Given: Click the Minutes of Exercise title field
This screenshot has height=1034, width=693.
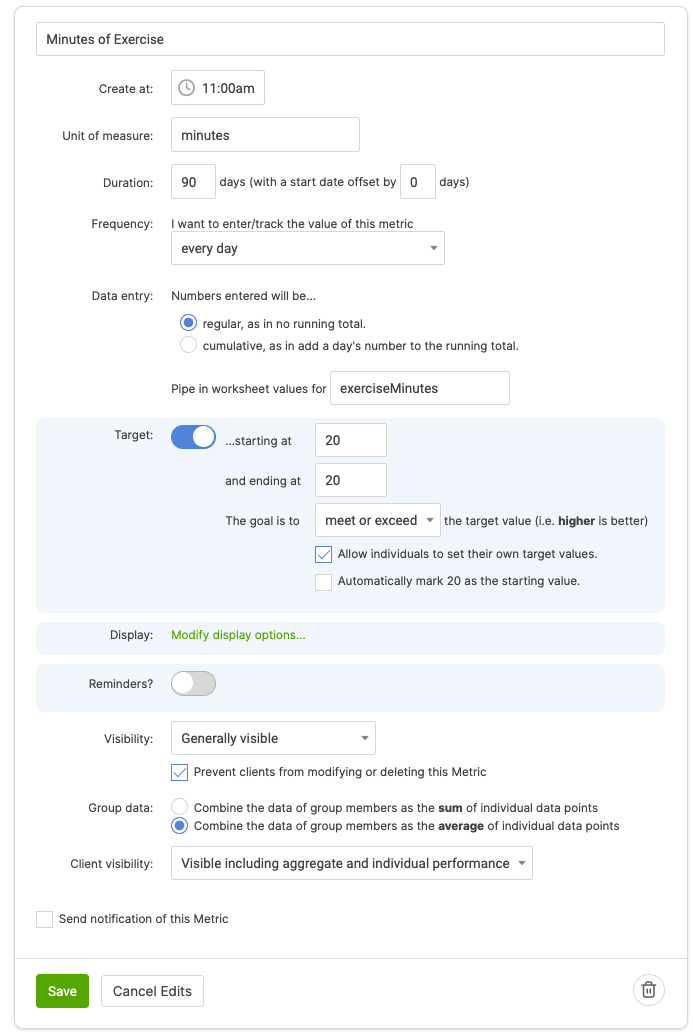Looking at the screenshot, I should click(350, 39).
